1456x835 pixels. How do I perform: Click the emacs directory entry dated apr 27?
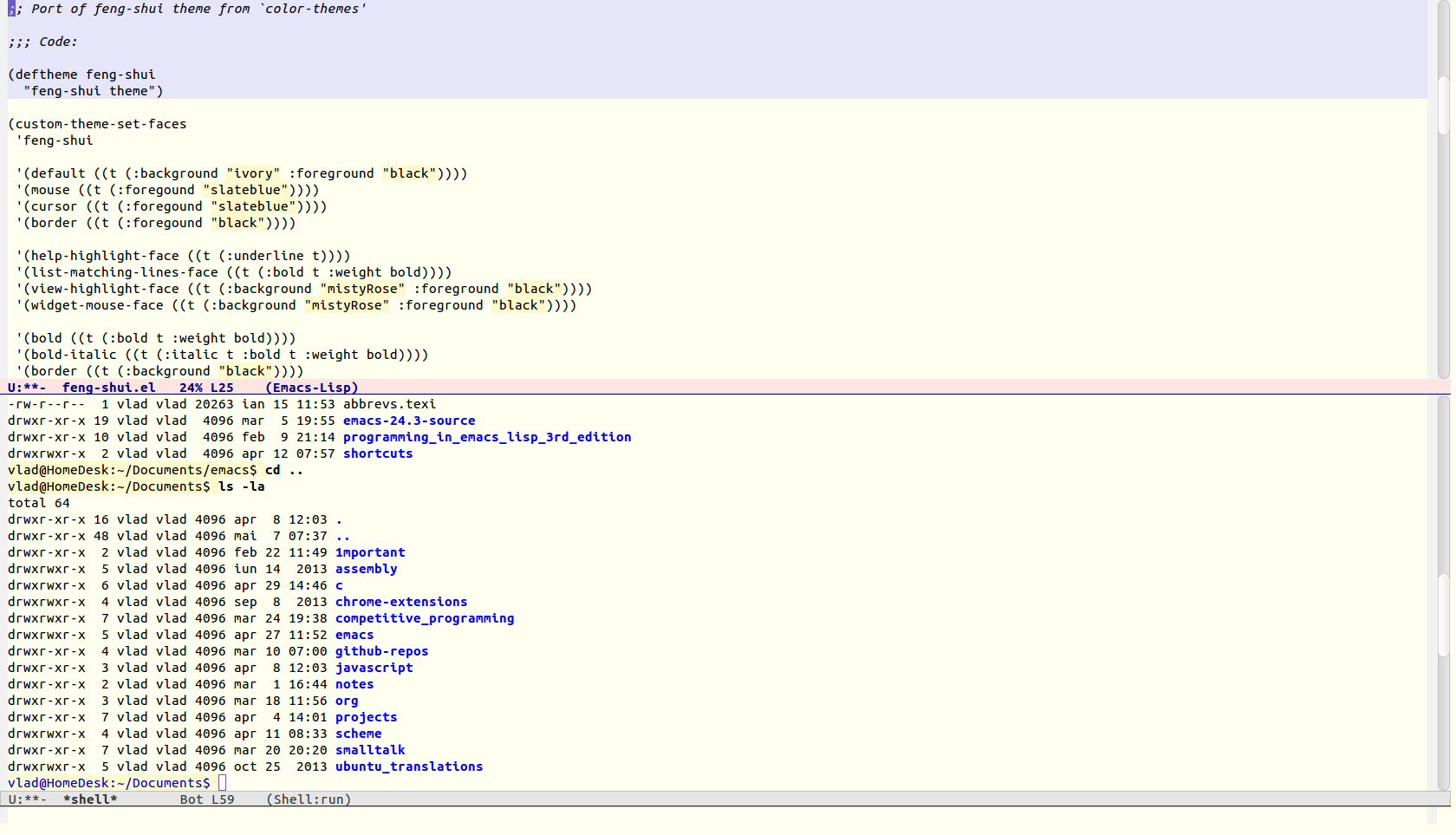354,635
